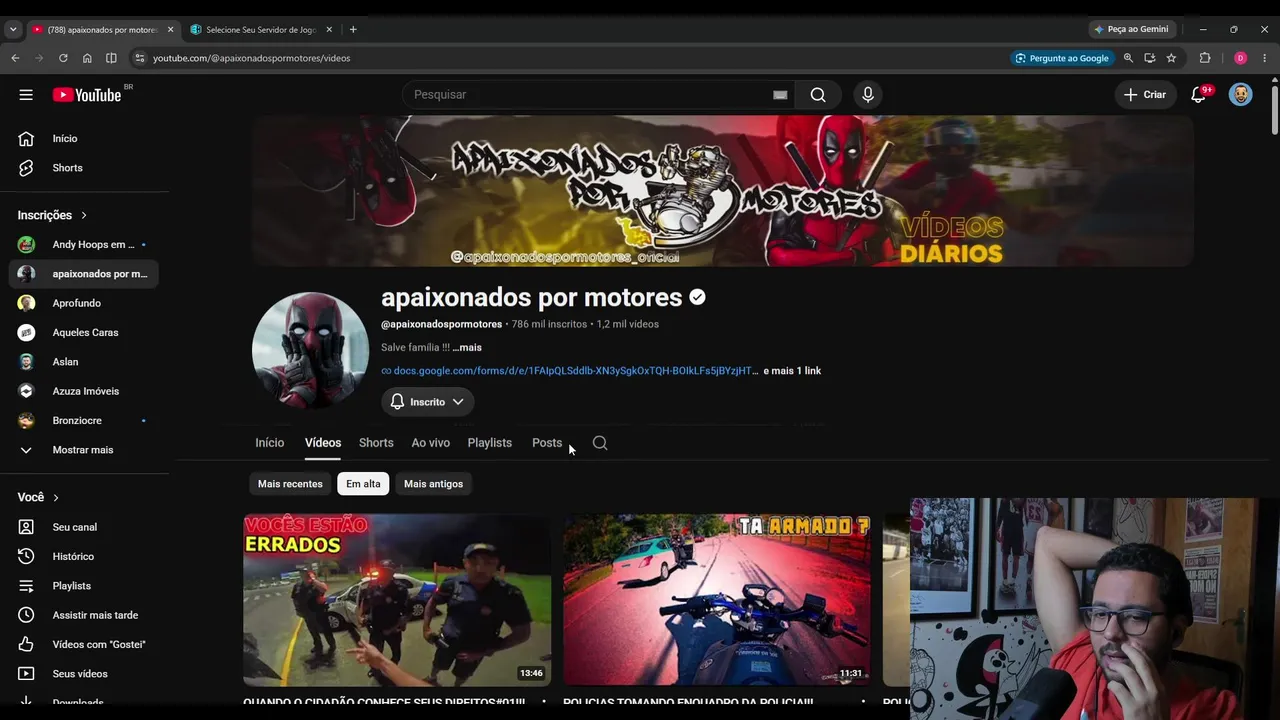Bookmark this page with the star
The height and width of the screenshot is (720, 1280).
pos(1171,58)
